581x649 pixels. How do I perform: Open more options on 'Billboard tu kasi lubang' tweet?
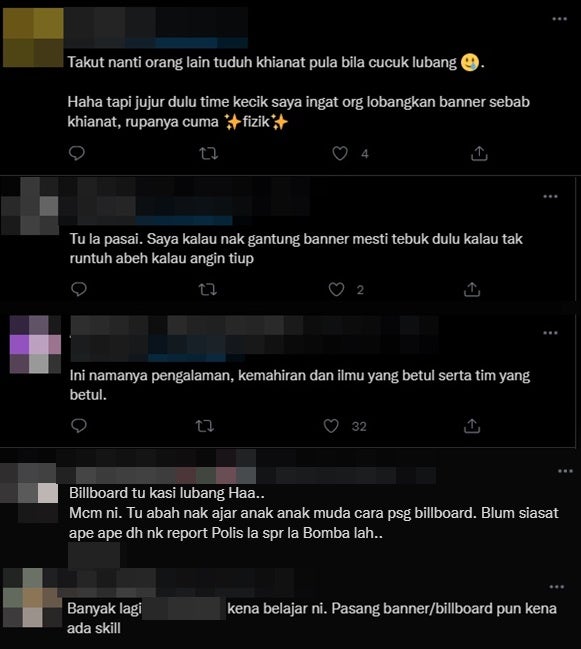coord(565,471)
